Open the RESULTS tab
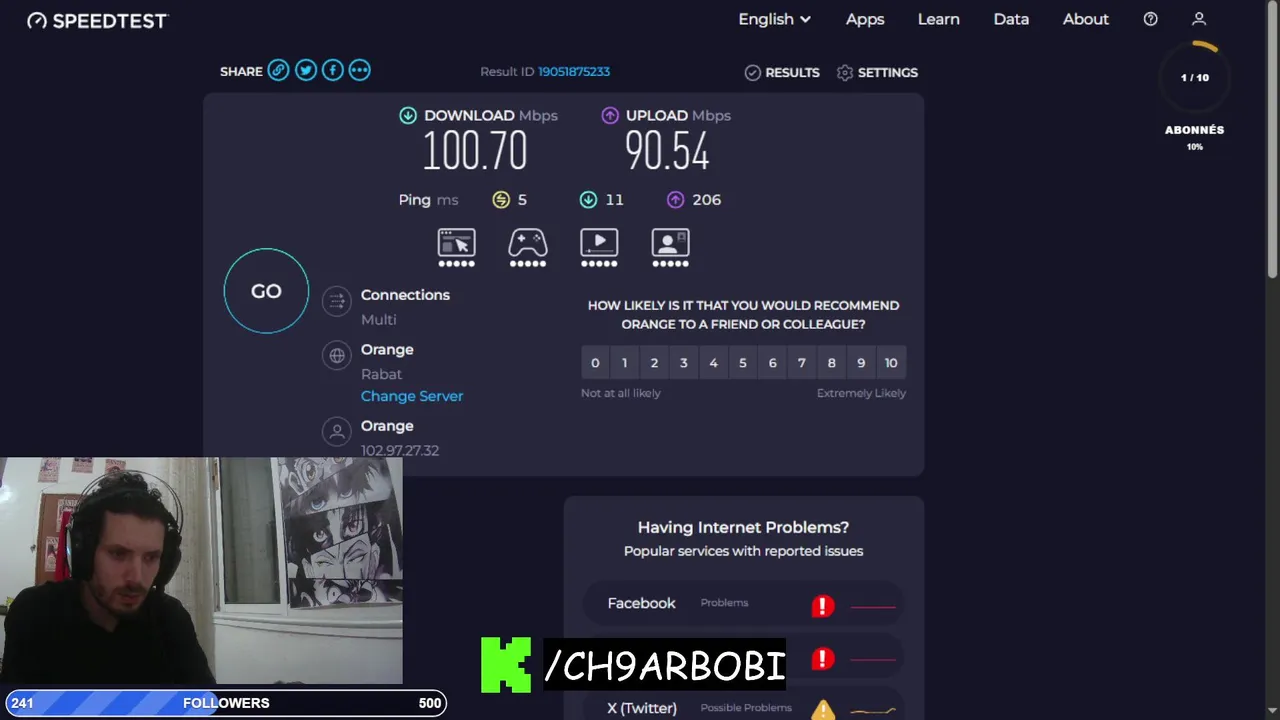1280x720 pixels. coord(782,72)
